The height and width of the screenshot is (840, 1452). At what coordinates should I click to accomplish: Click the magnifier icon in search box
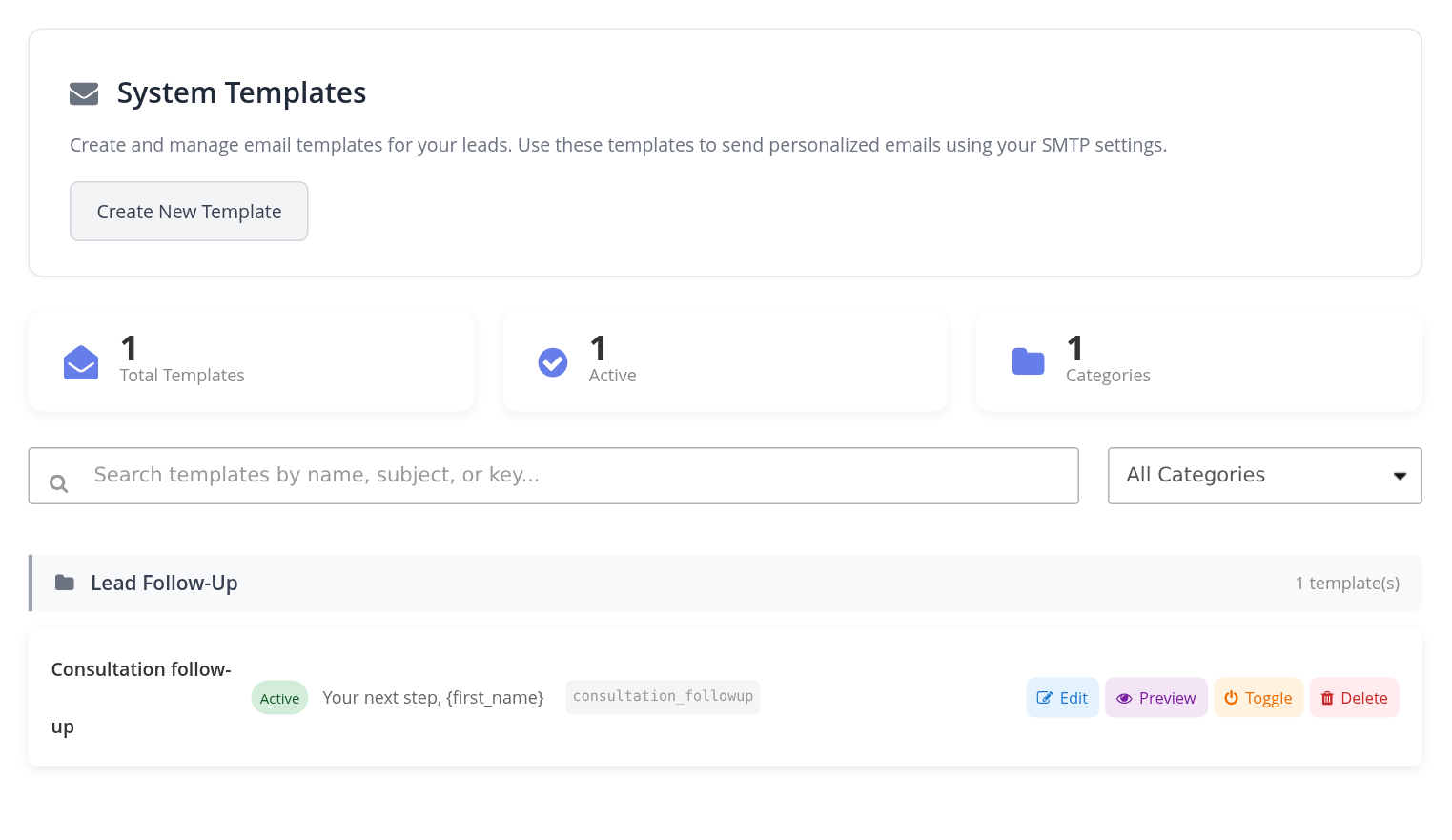[x=58, y=483]
